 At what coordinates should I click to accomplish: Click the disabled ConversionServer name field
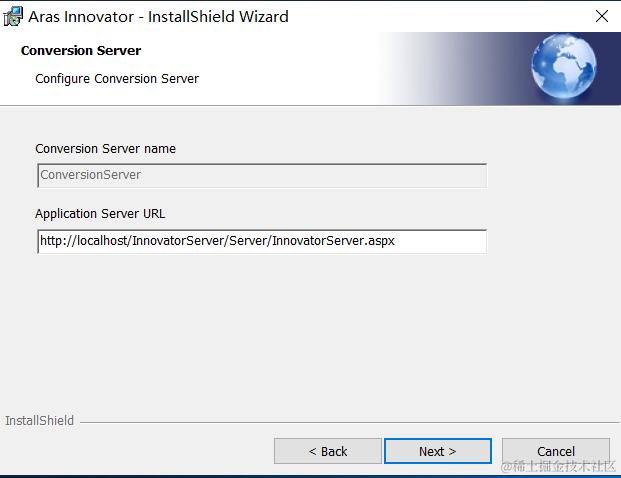click(262, 175)
